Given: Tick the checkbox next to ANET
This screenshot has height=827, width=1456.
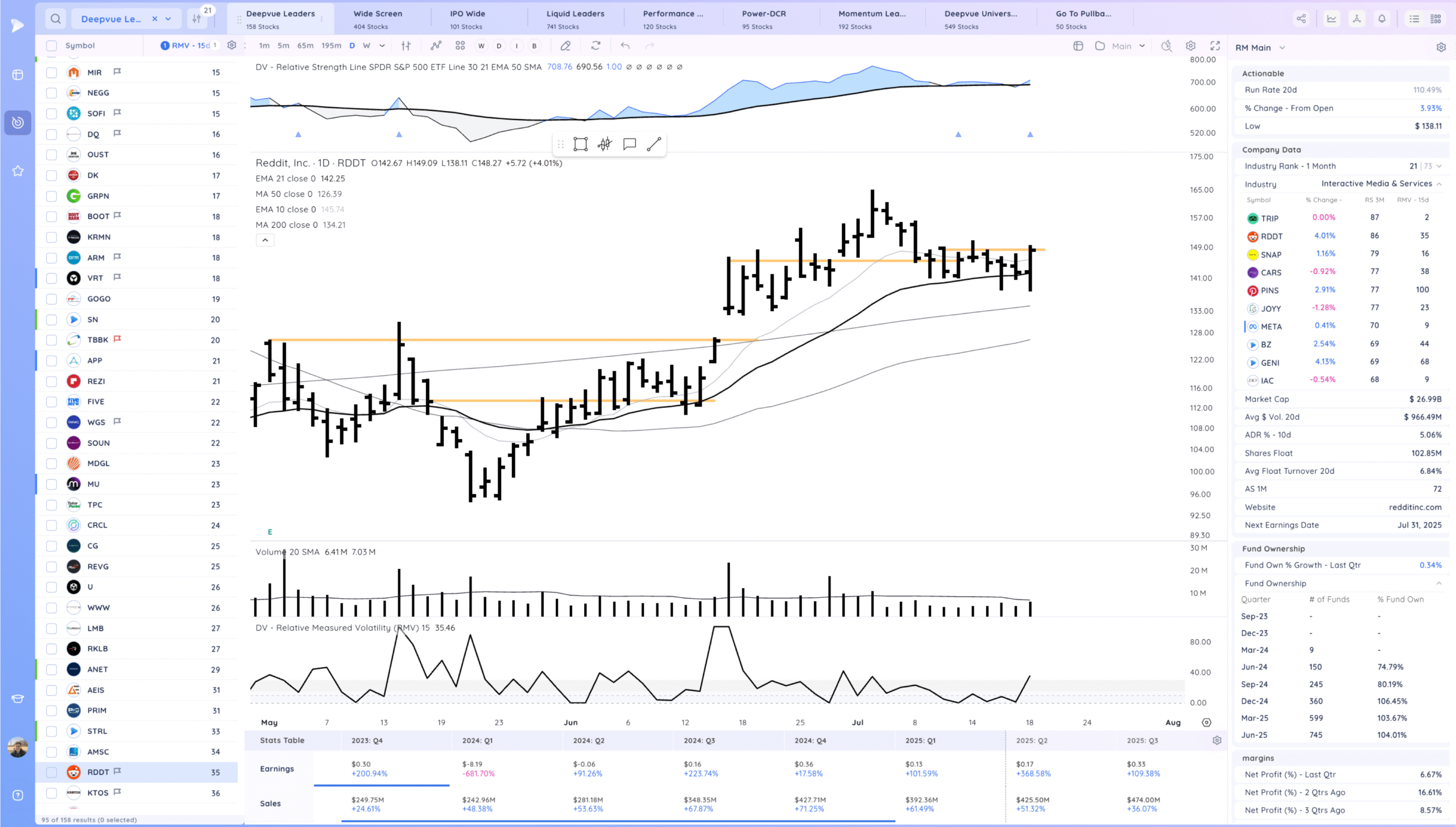Looking at the screenshot, I should click(52, 669).
